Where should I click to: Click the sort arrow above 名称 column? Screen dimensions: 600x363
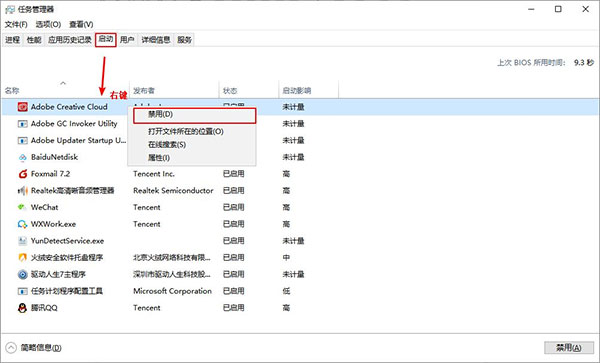tap(63, 83)
